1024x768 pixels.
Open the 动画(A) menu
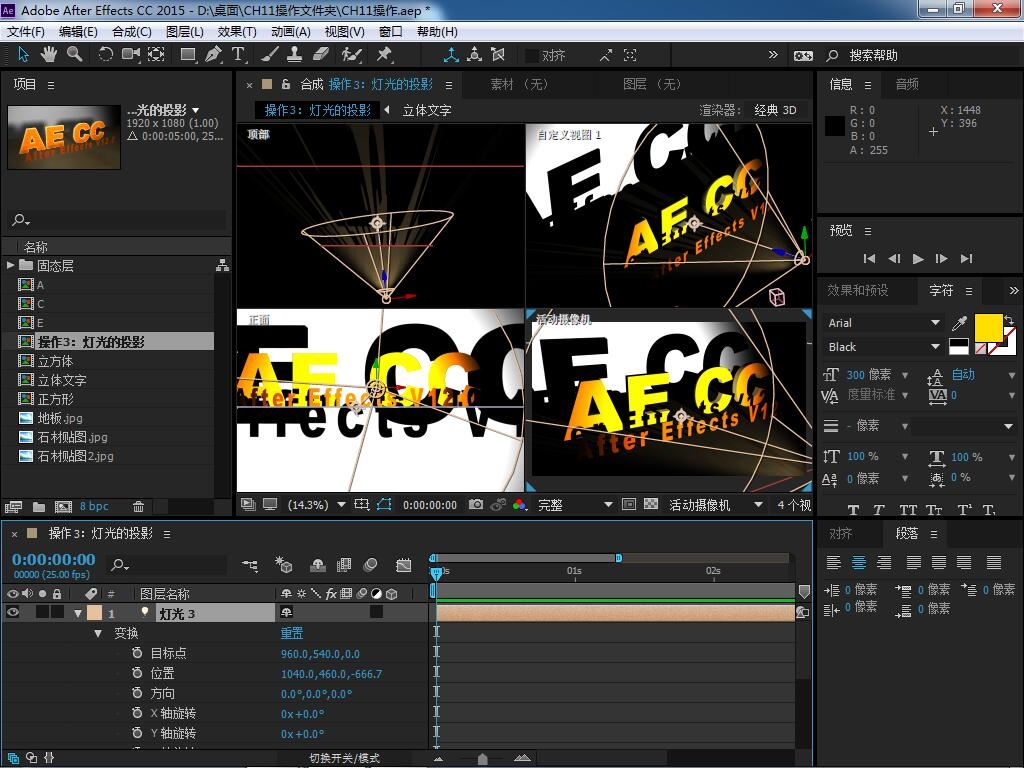pyautogui.click(x=291, y=31)
